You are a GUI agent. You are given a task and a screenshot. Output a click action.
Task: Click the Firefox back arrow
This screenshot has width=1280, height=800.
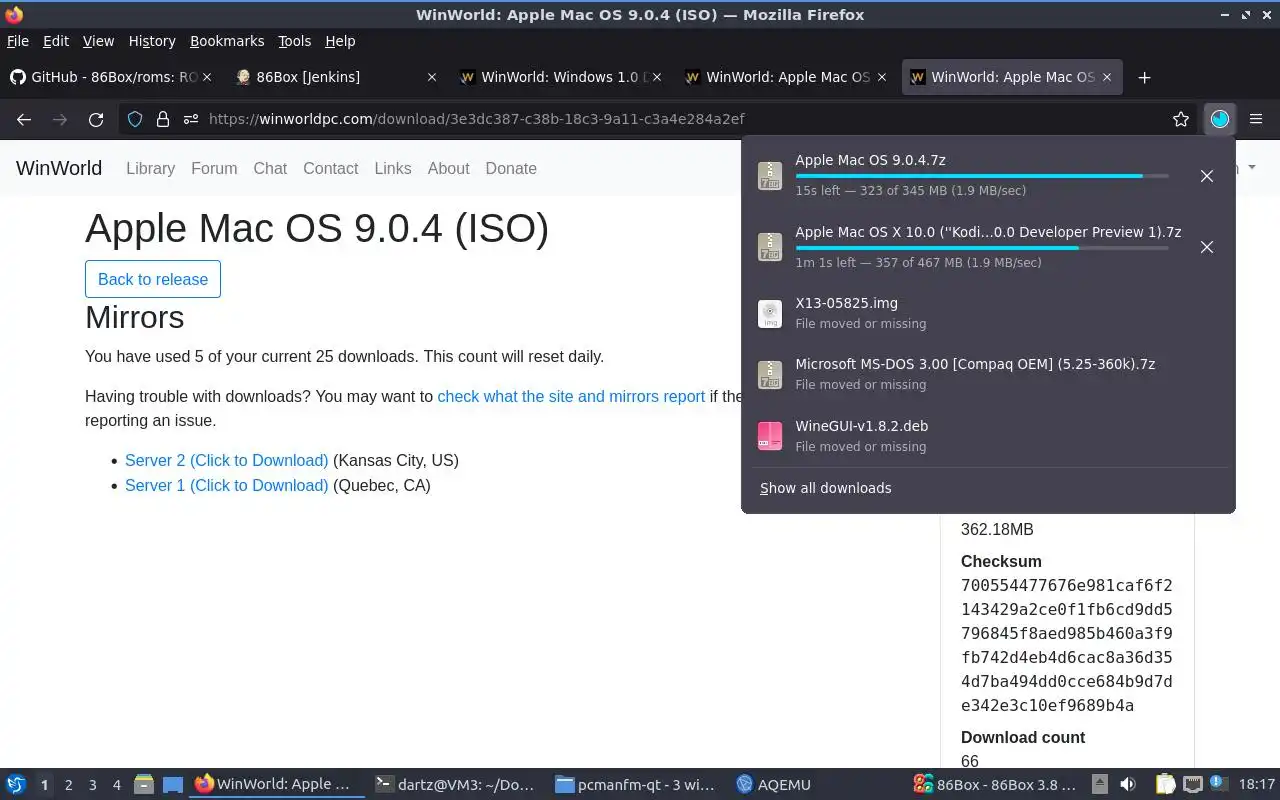(24, 119)
